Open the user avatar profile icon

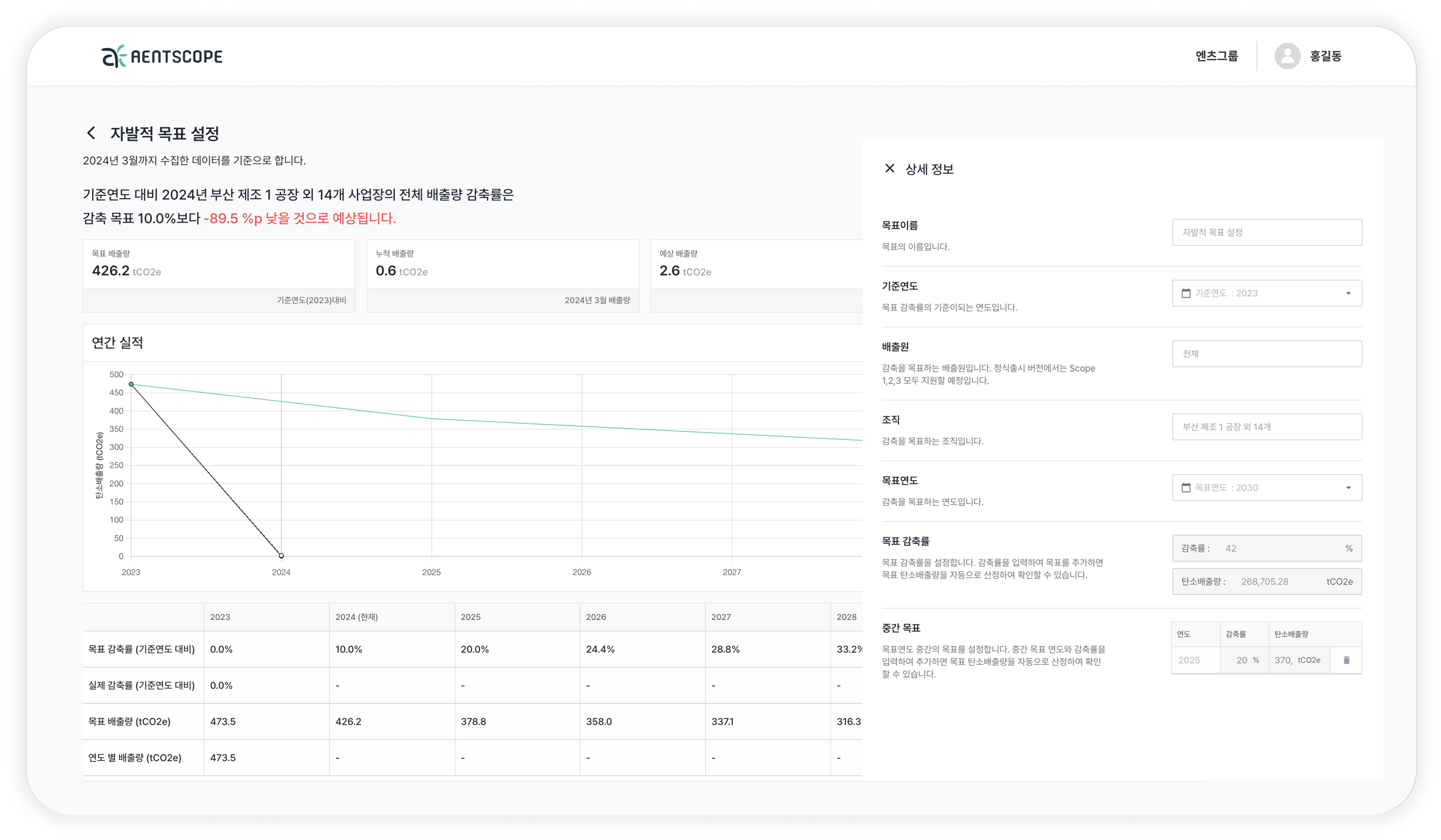1287,56
